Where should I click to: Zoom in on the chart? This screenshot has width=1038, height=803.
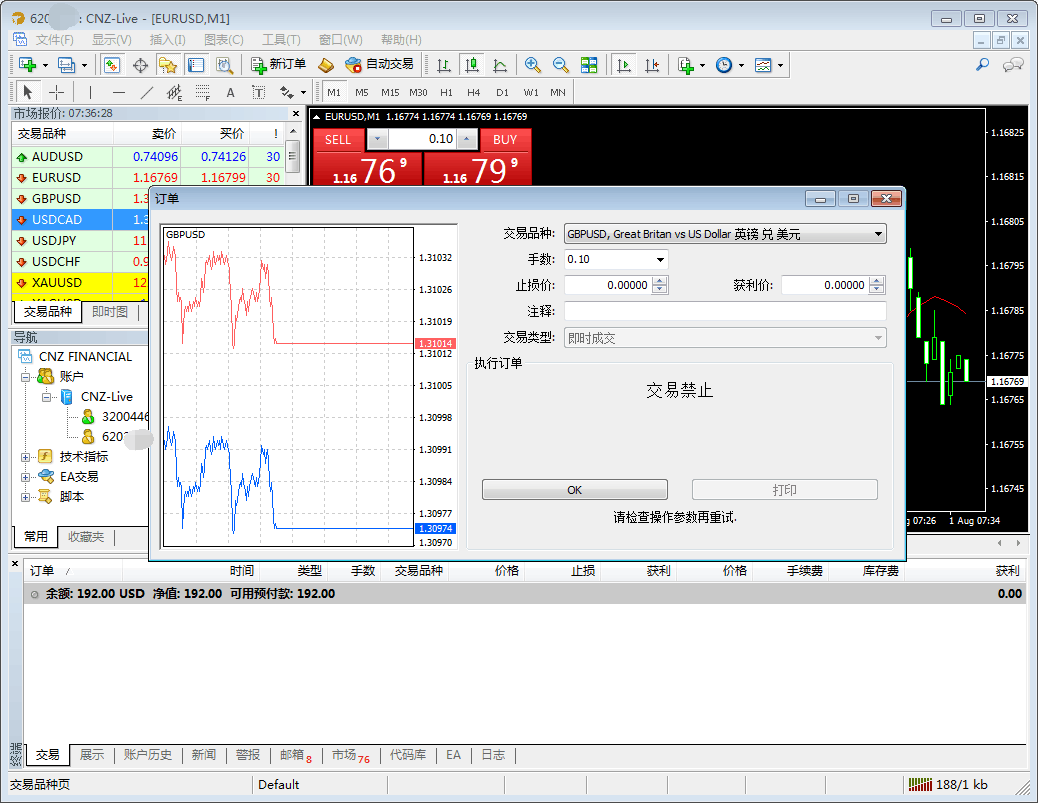pos(532,65)
